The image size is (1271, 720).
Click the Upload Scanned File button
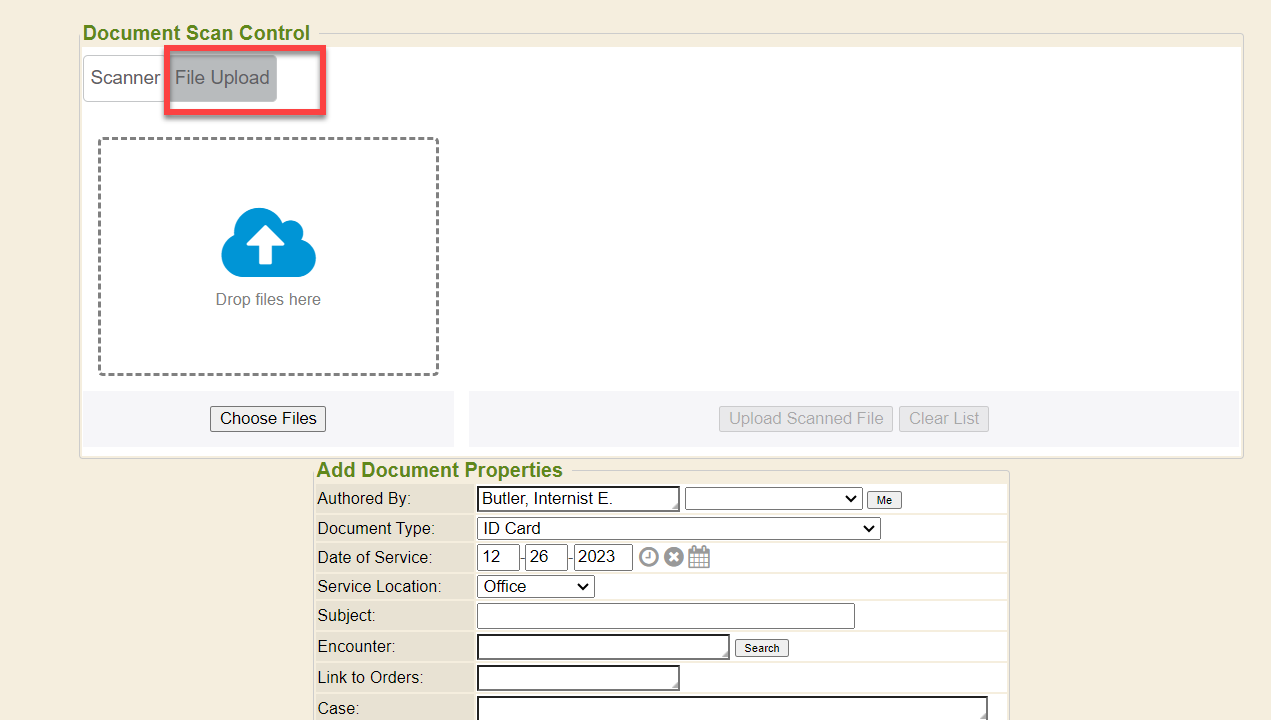coord(806,419)
